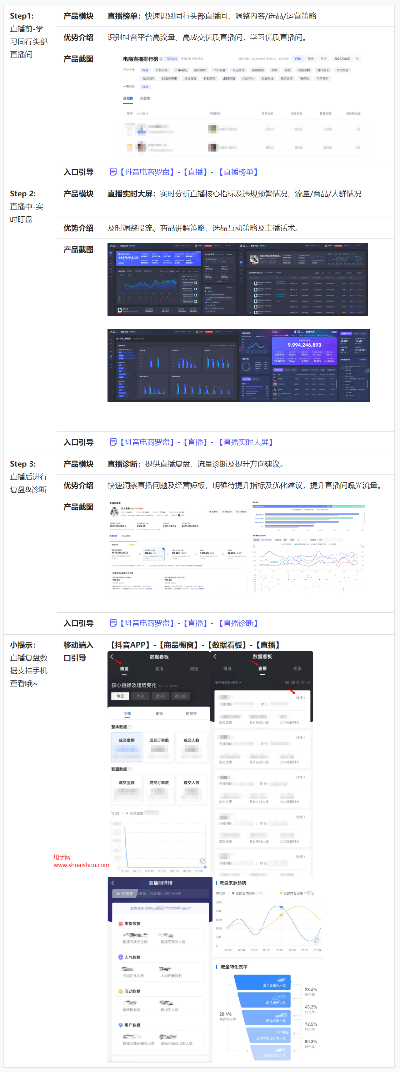
Task: Click the 小提示 heading text
Action: pyautogui.click(x=22, y=645)
